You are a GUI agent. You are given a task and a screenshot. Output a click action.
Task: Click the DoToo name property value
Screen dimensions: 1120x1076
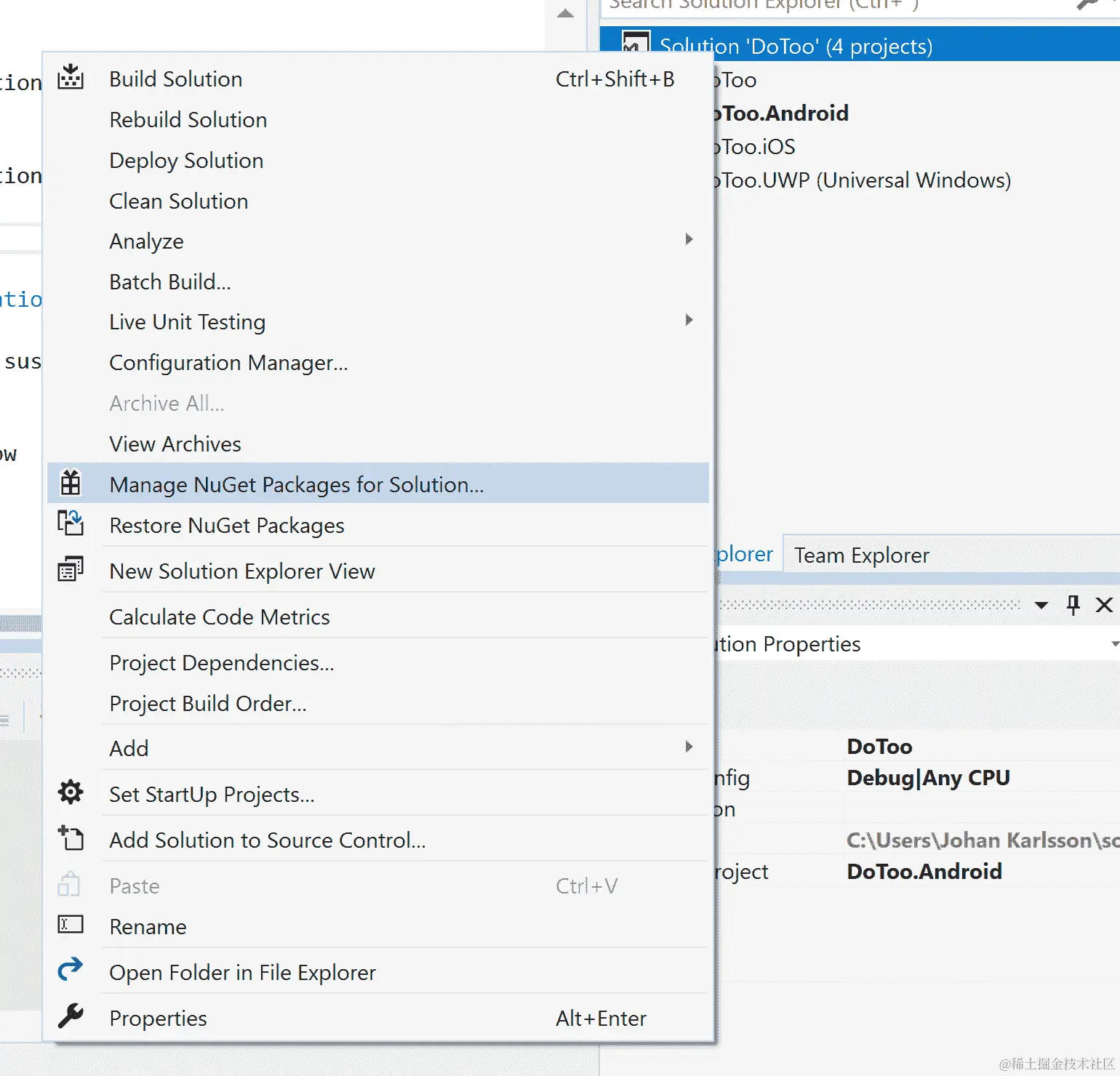[x=879, y=746]
